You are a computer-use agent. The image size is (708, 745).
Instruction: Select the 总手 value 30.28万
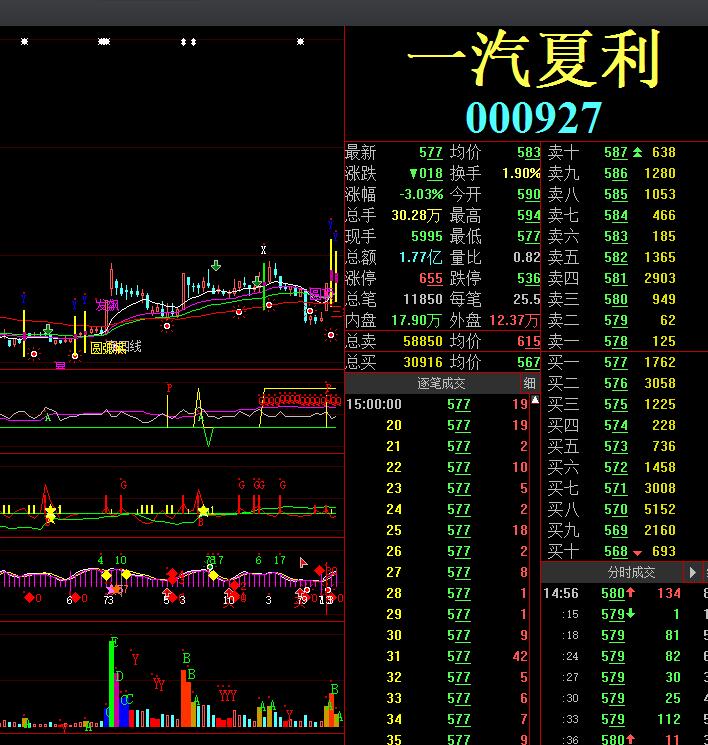pyautogui.click(x=416, y=216)
